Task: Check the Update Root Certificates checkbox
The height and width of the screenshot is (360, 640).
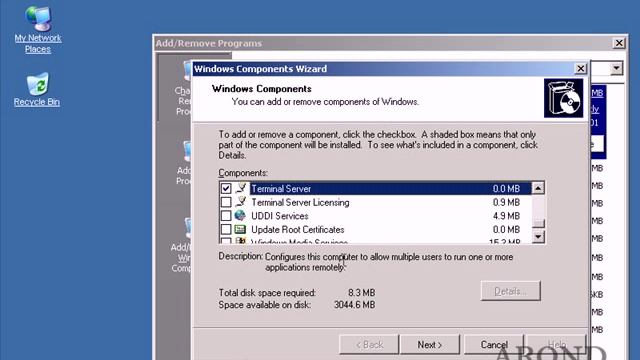Action: [x=226, y=229]
